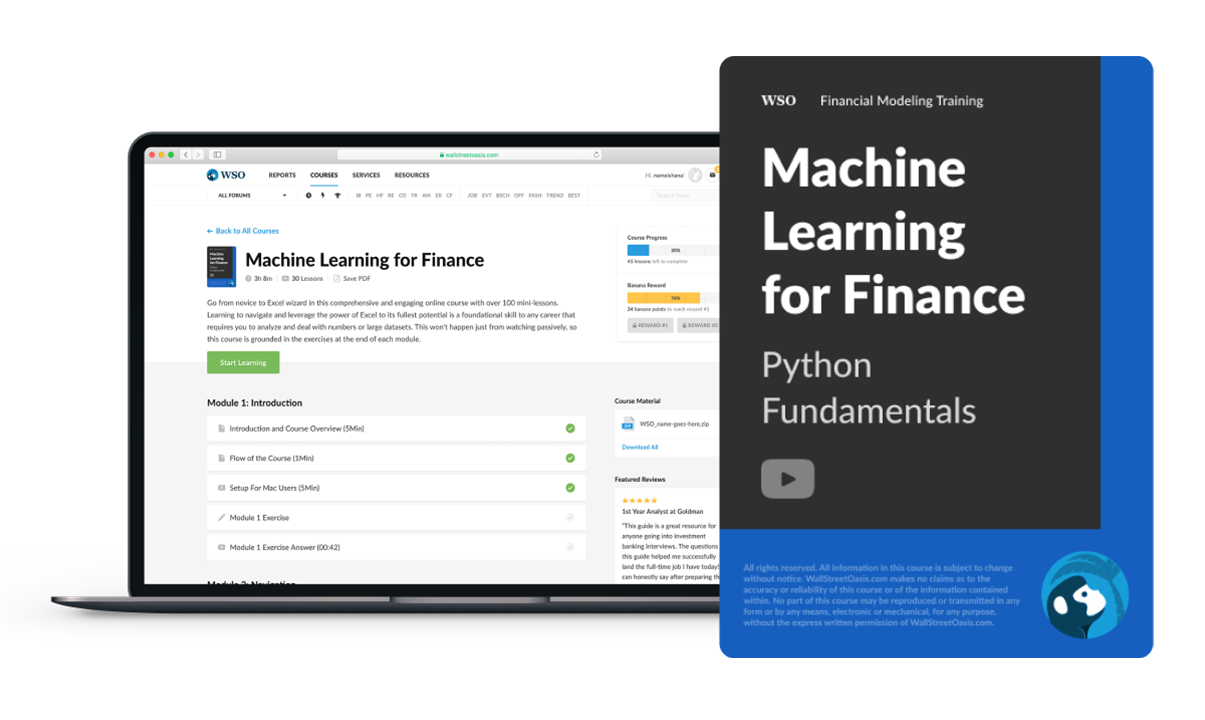The width and height of the screenshot is (1205, 720).
Task: Open the Resources menu in header
Action: [411, 175]
